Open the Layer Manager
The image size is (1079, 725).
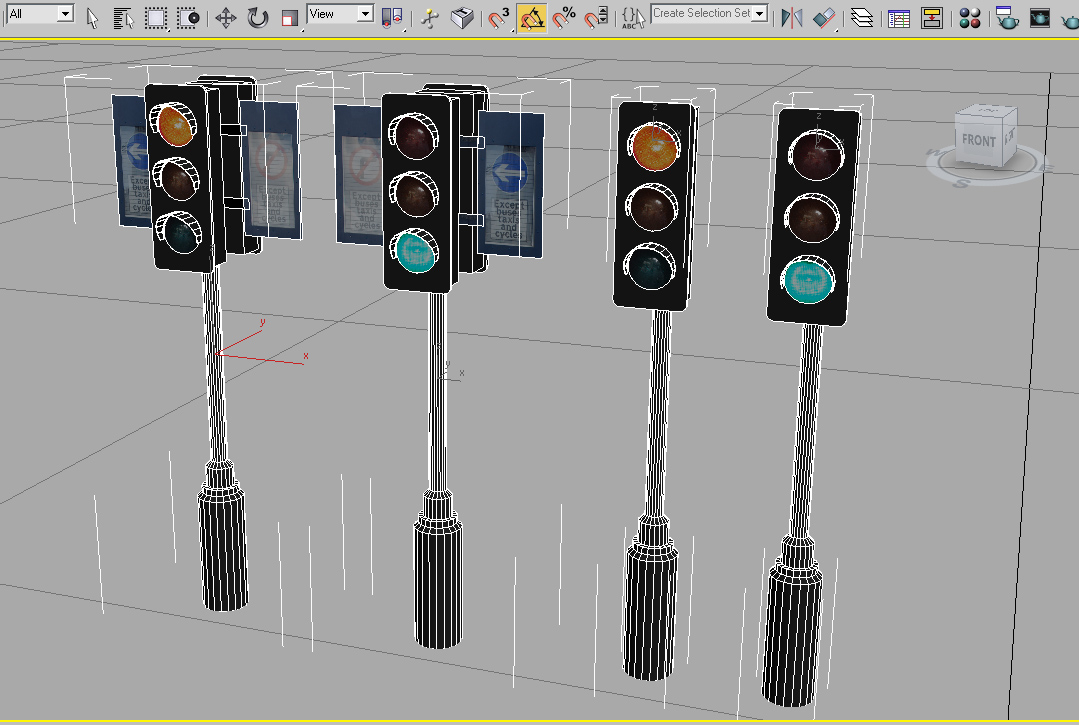coord(862,17)
